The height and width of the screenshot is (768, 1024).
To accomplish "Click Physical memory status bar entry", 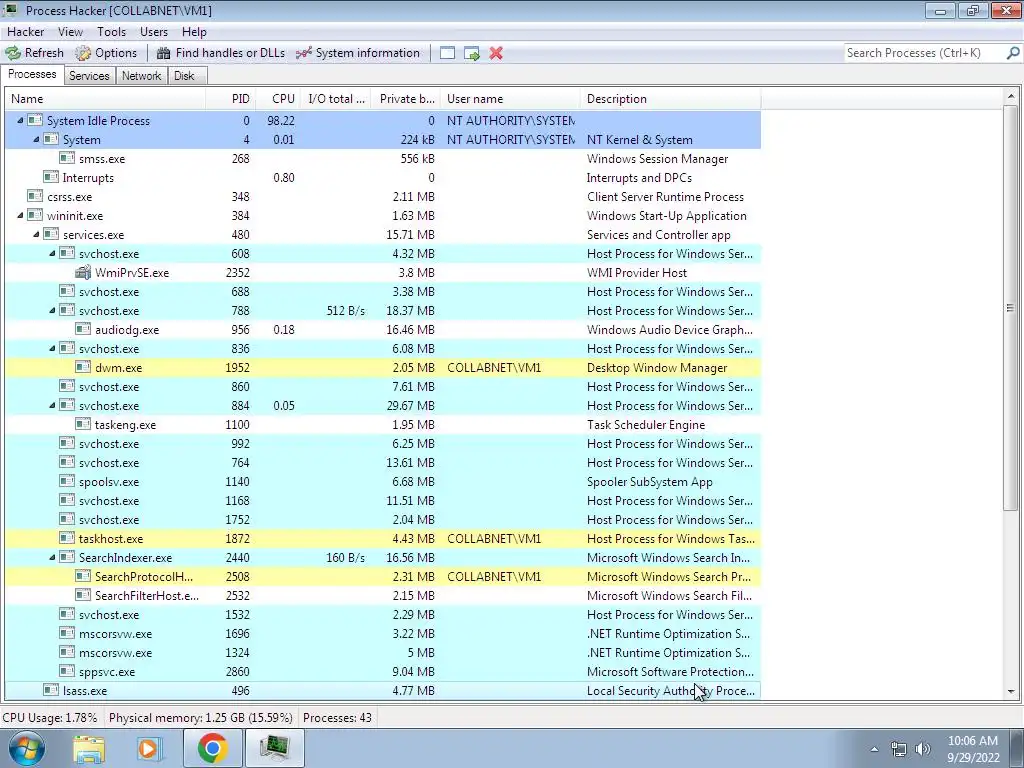I will 200,718.
